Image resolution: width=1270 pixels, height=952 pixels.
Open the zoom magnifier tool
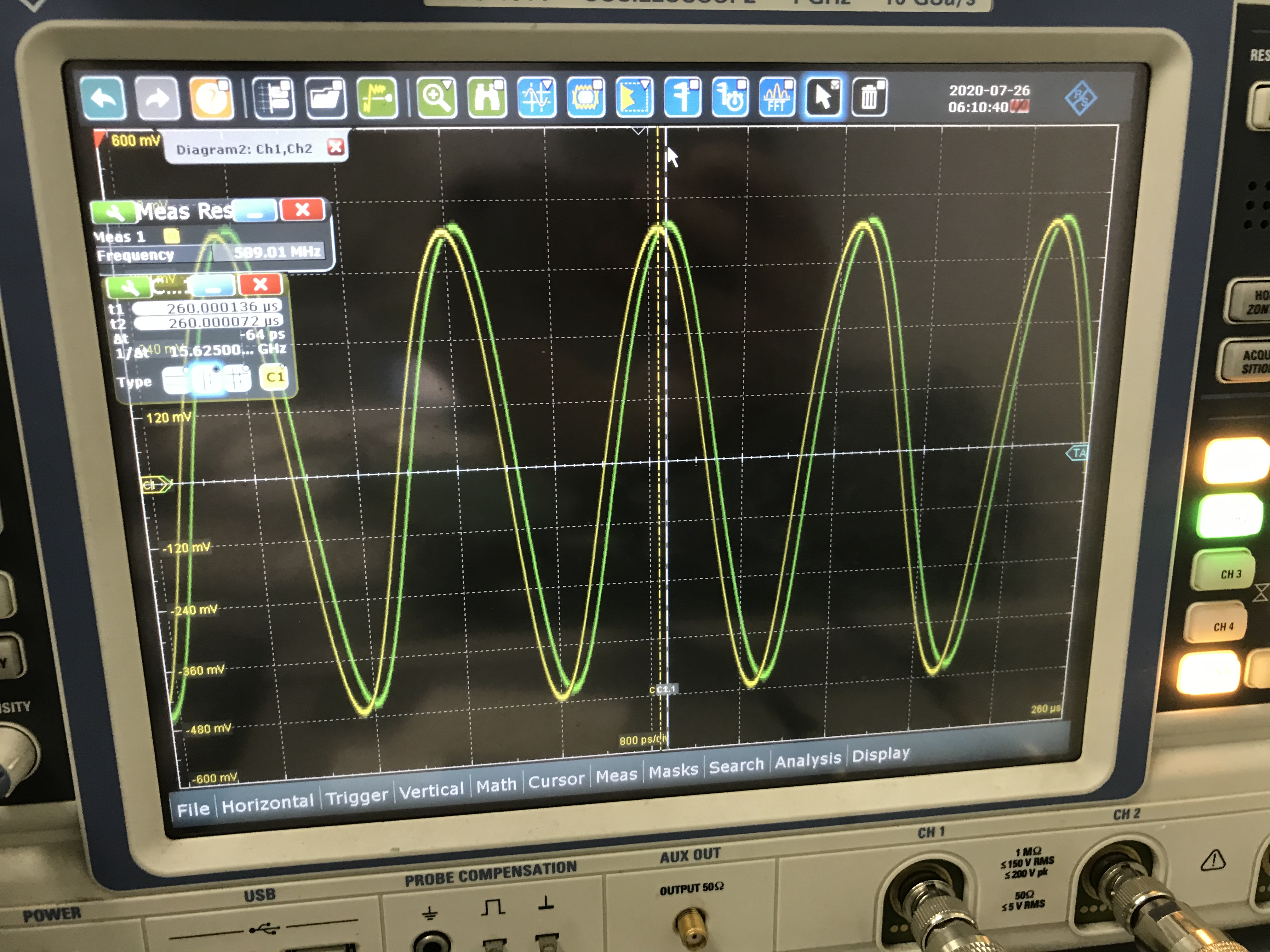[x=436, y=98]
